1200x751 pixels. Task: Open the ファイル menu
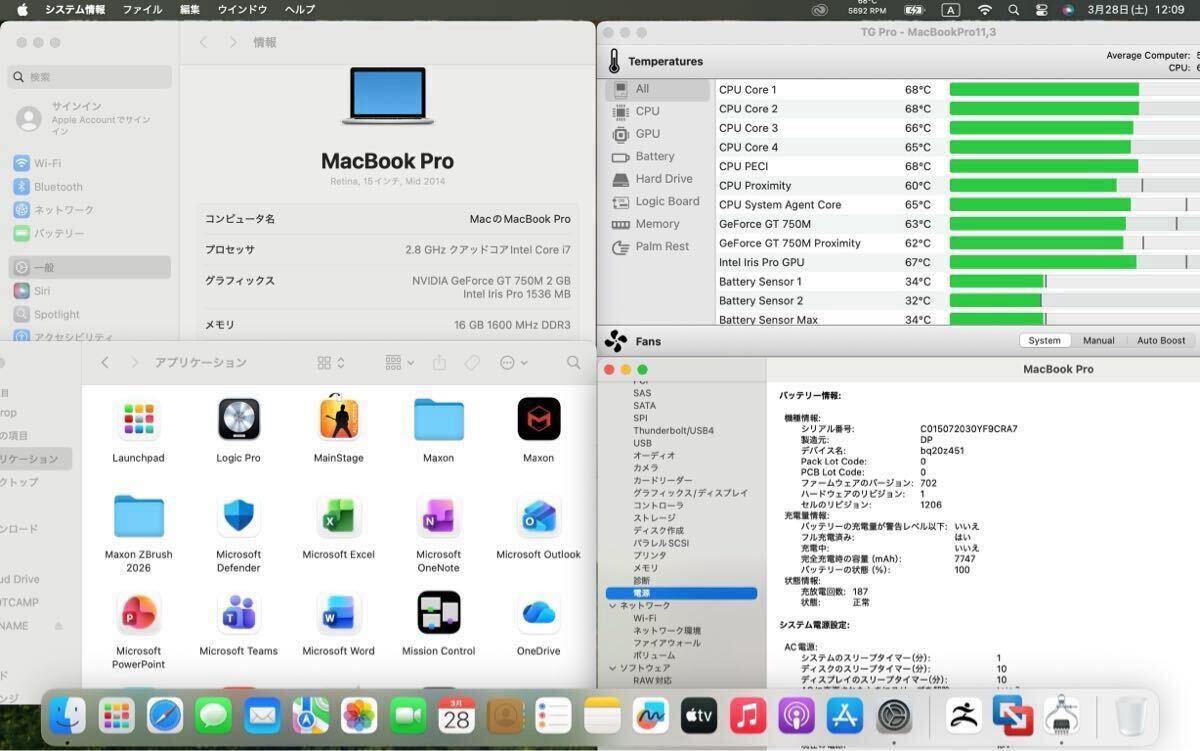(142, 10)
